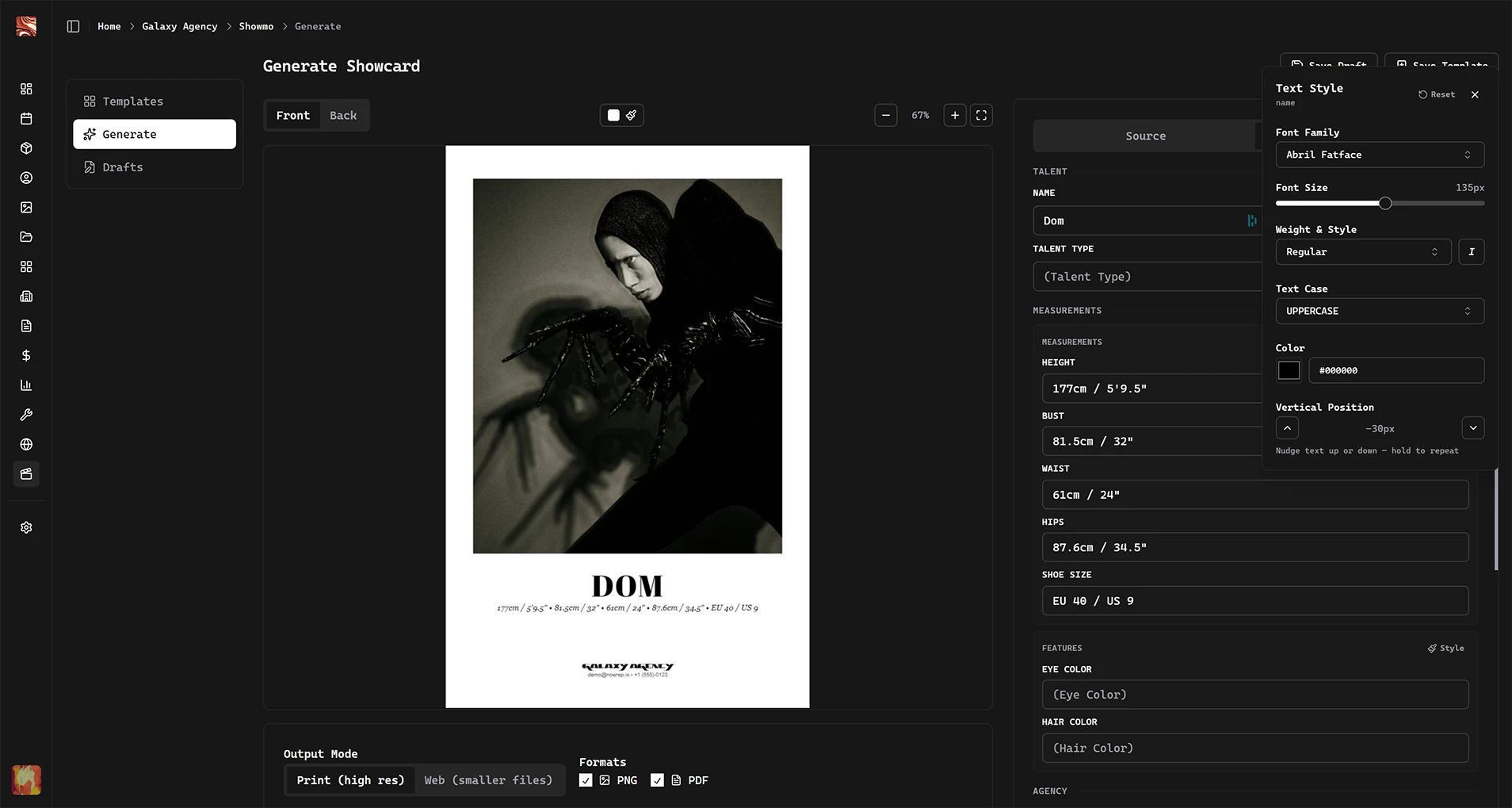Open Drafts in the side menu
Image resolution: width=1512 pixels, height=808 pixels.
[x=155, y=167]
